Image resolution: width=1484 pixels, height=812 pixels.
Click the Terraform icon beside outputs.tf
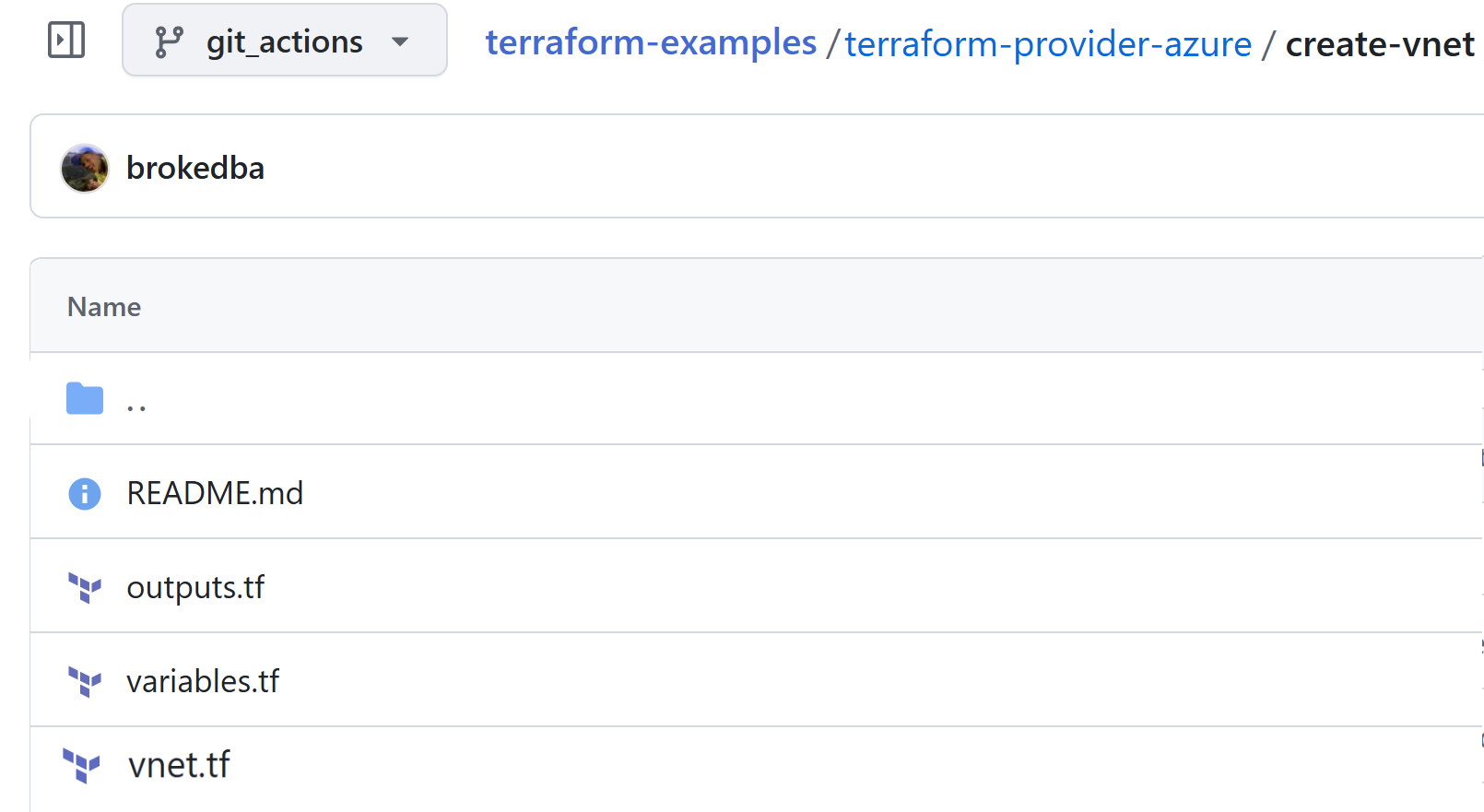pyautogui.click(x=85, y=587)
